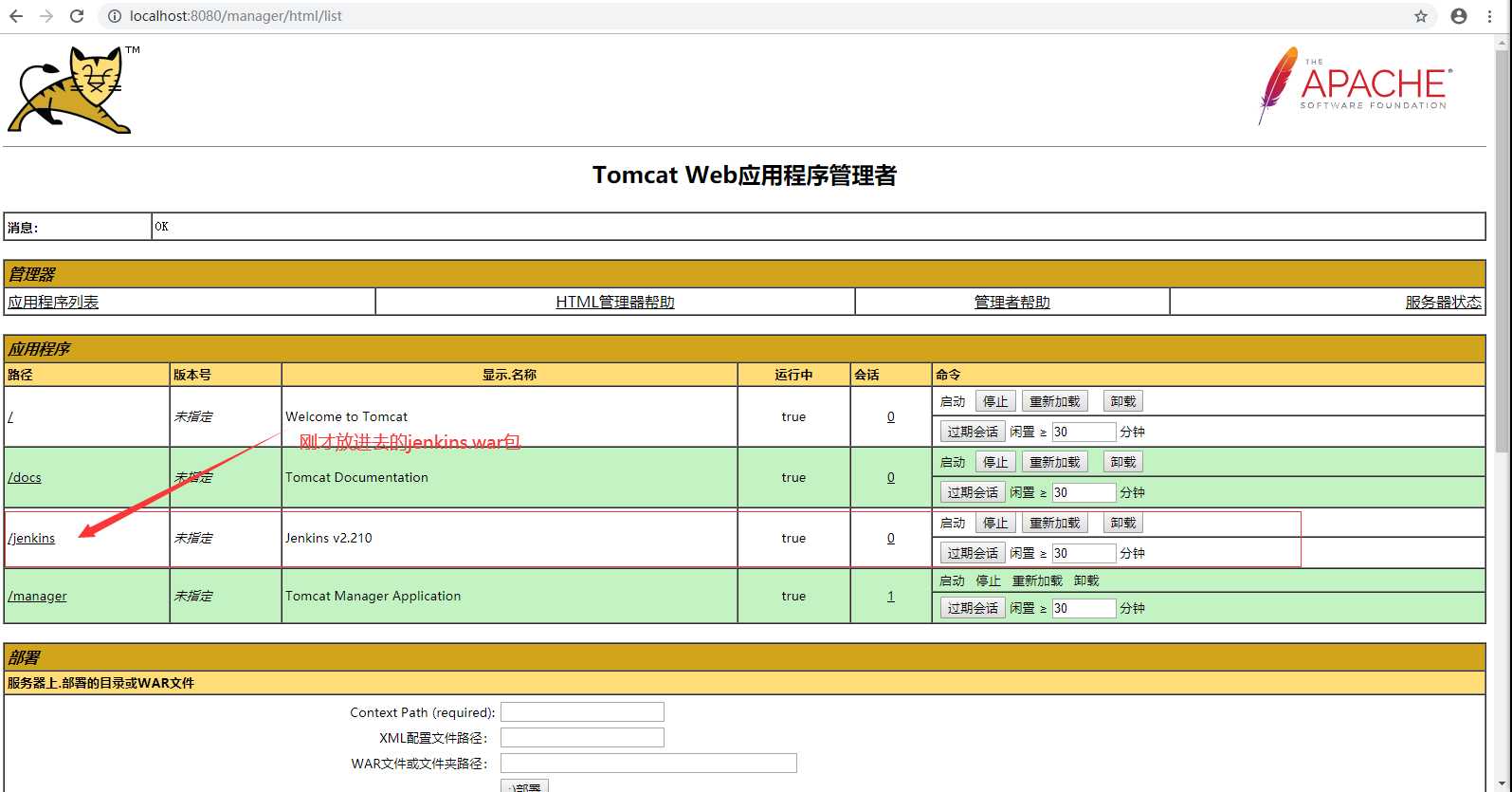1512x792 pixels.
Task: Undeploy /docs with 卸载 button
Action: tap(1123, 462)
